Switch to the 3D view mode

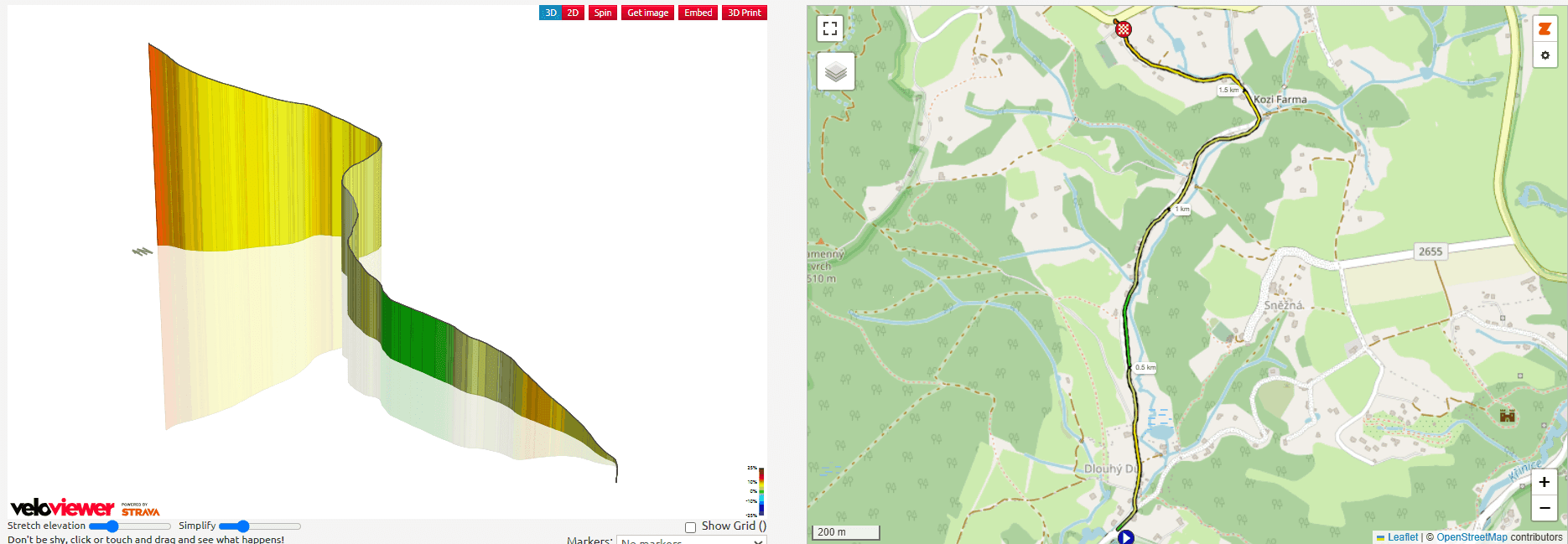(550, 13)
